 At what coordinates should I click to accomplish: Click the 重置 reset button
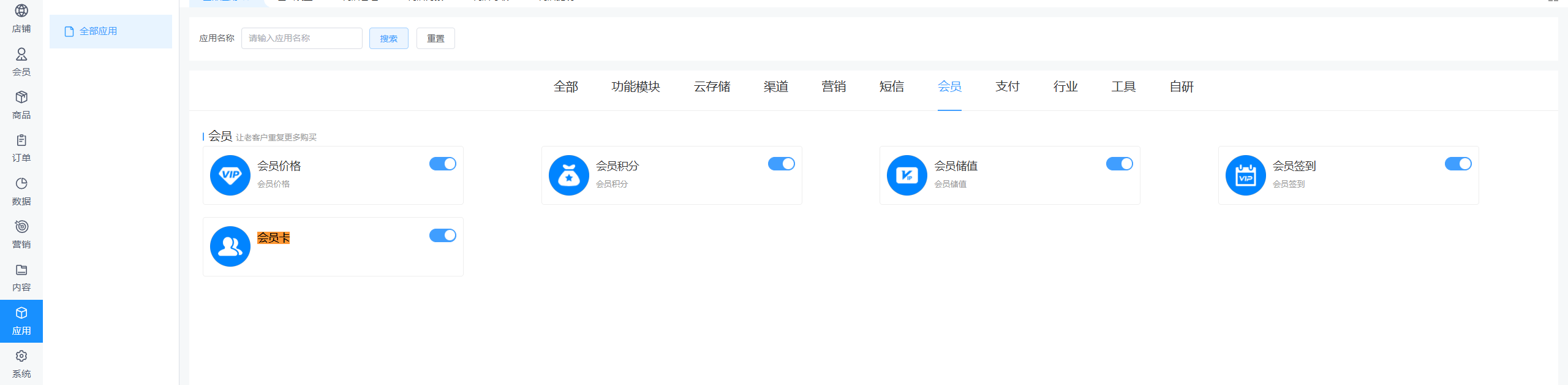coord(435,39)
